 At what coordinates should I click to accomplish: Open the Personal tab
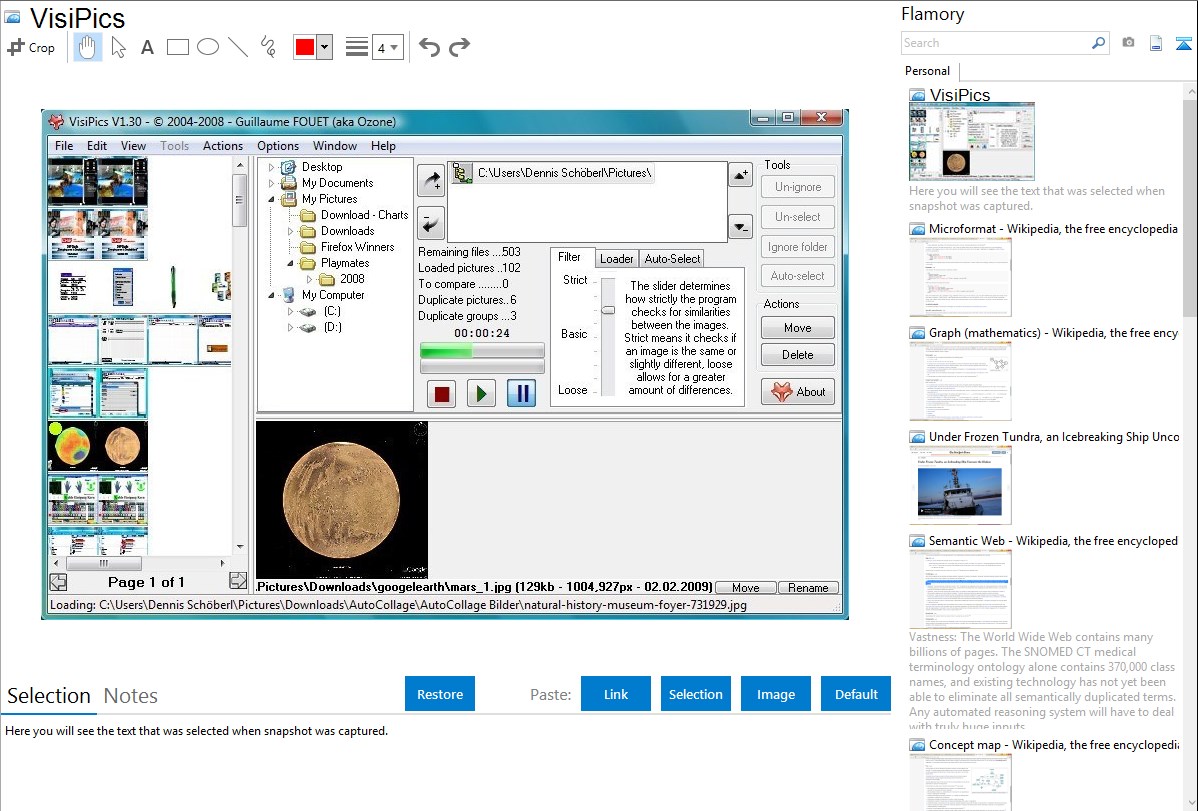(x=927, y=71)
